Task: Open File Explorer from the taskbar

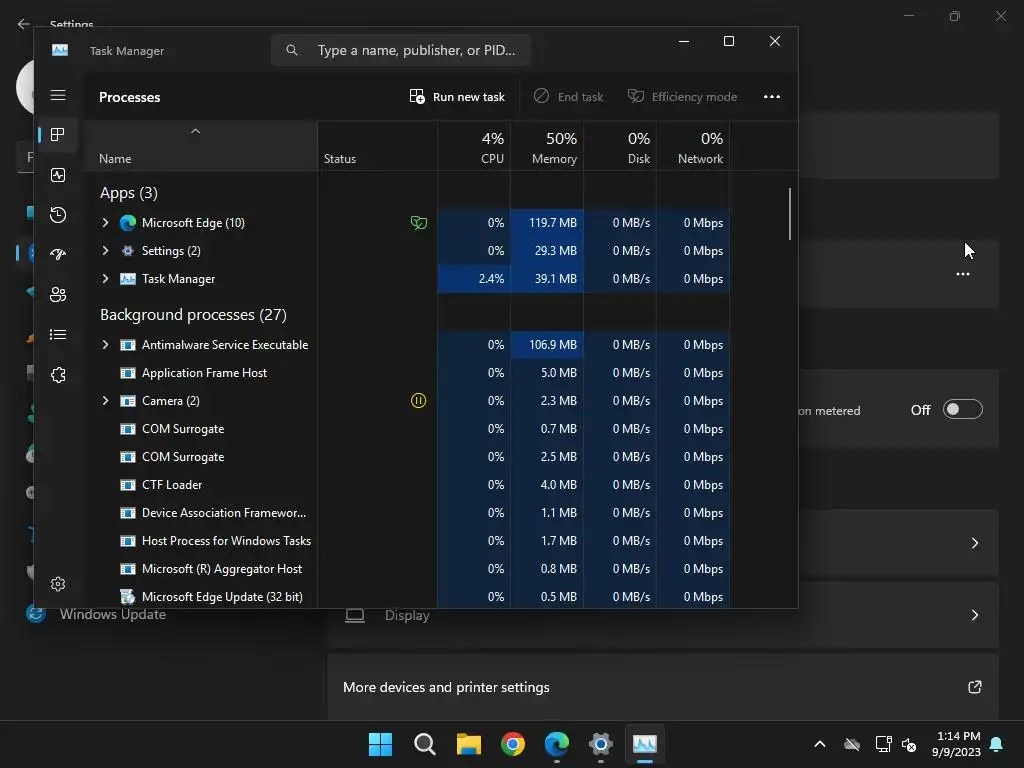Action: 468,744
